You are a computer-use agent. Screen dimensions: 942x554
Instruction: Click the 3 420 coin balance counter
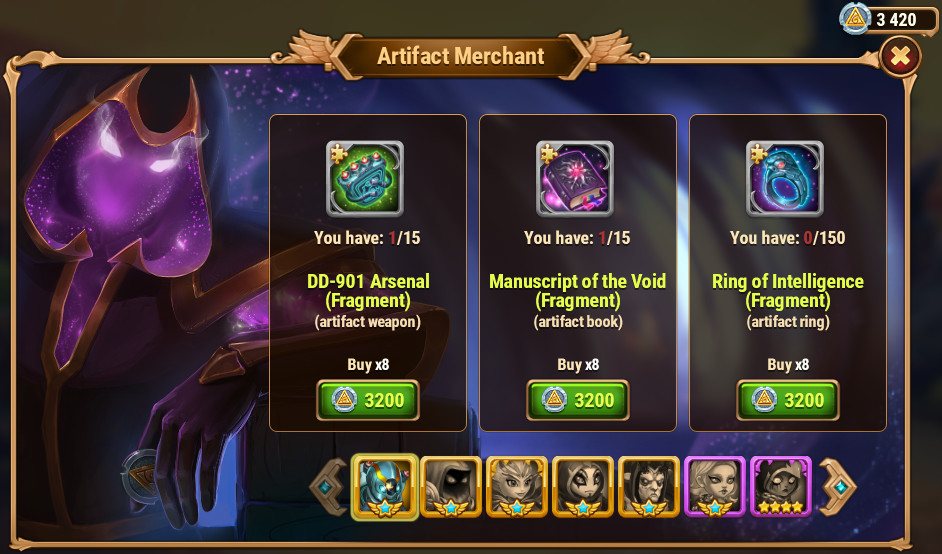(x=896, y=20)
